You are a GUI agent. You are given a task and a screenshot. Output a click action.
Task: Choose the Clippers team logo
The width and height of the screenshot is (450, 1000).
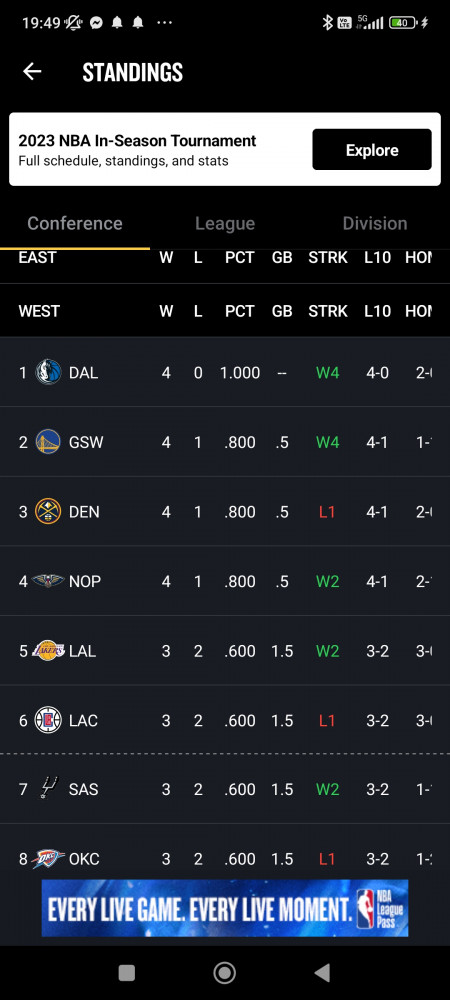[x=48, y=720]
